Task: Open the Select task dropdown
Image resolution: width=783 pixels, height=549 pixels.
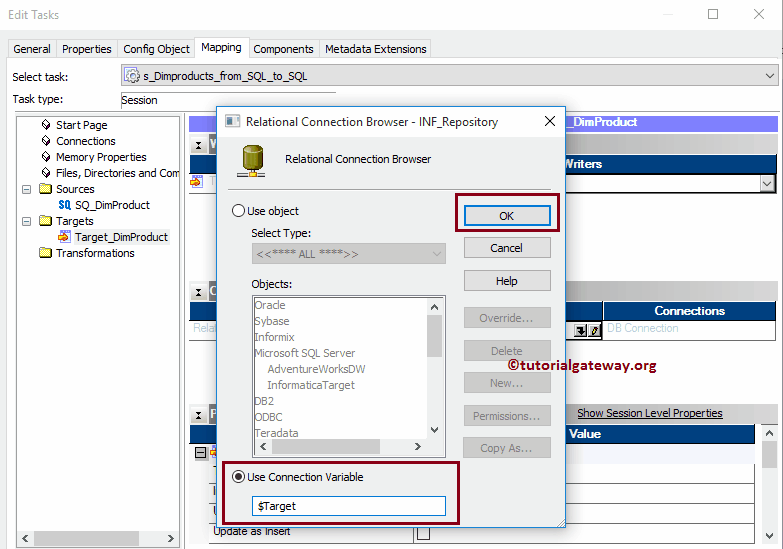Action: (770, 76)
